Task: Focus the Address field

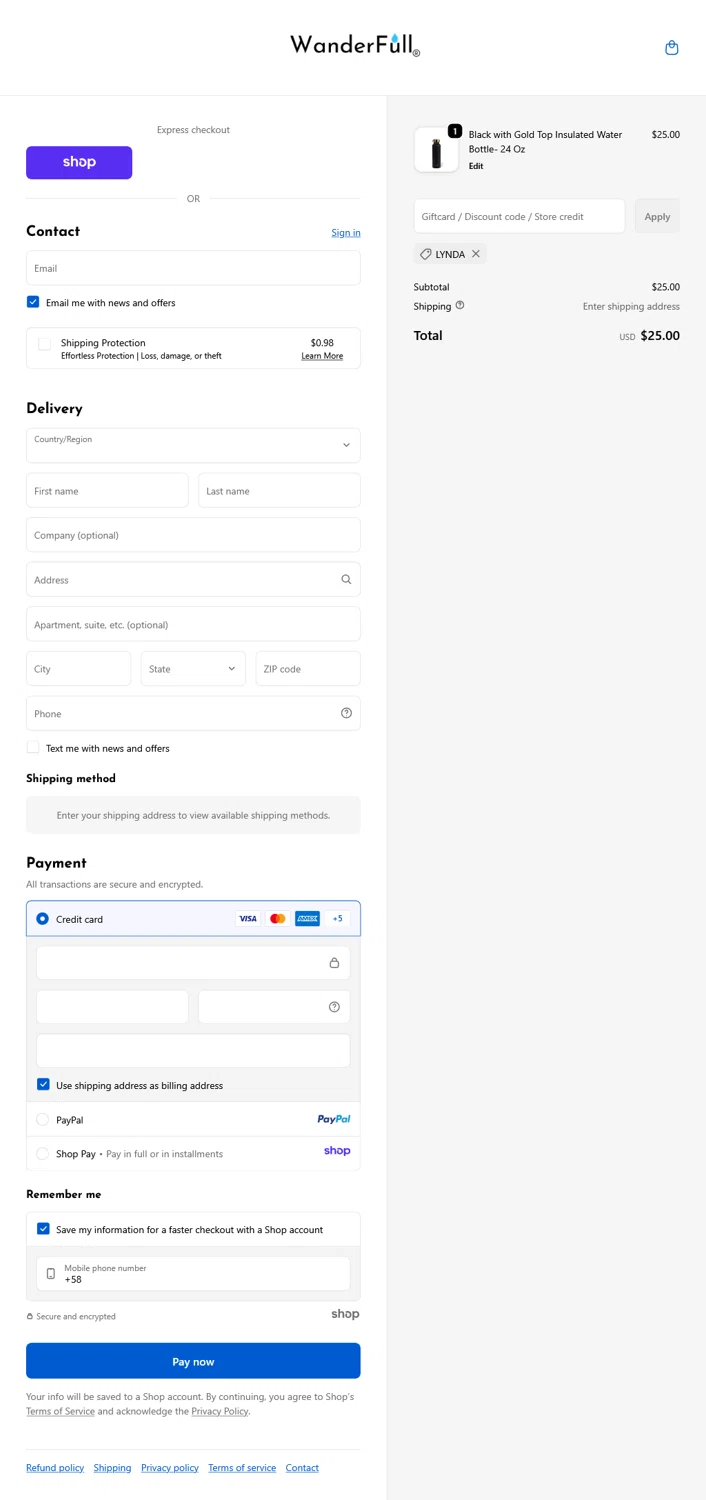Action: pyautogui.click(x=193, y=580)
